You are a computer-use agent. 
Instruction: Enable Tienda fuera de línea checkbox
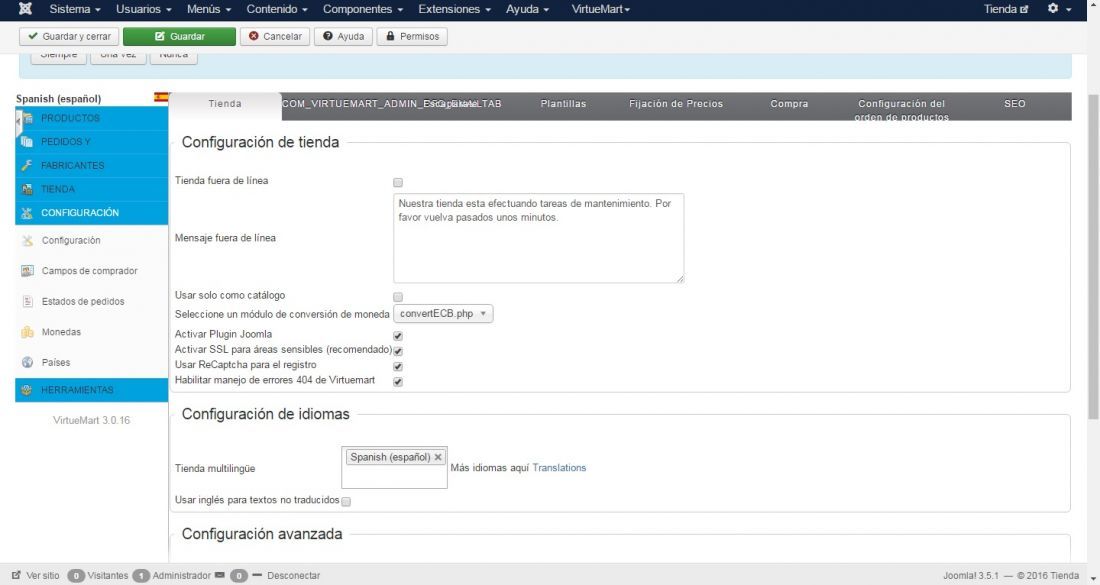(398, 182)
